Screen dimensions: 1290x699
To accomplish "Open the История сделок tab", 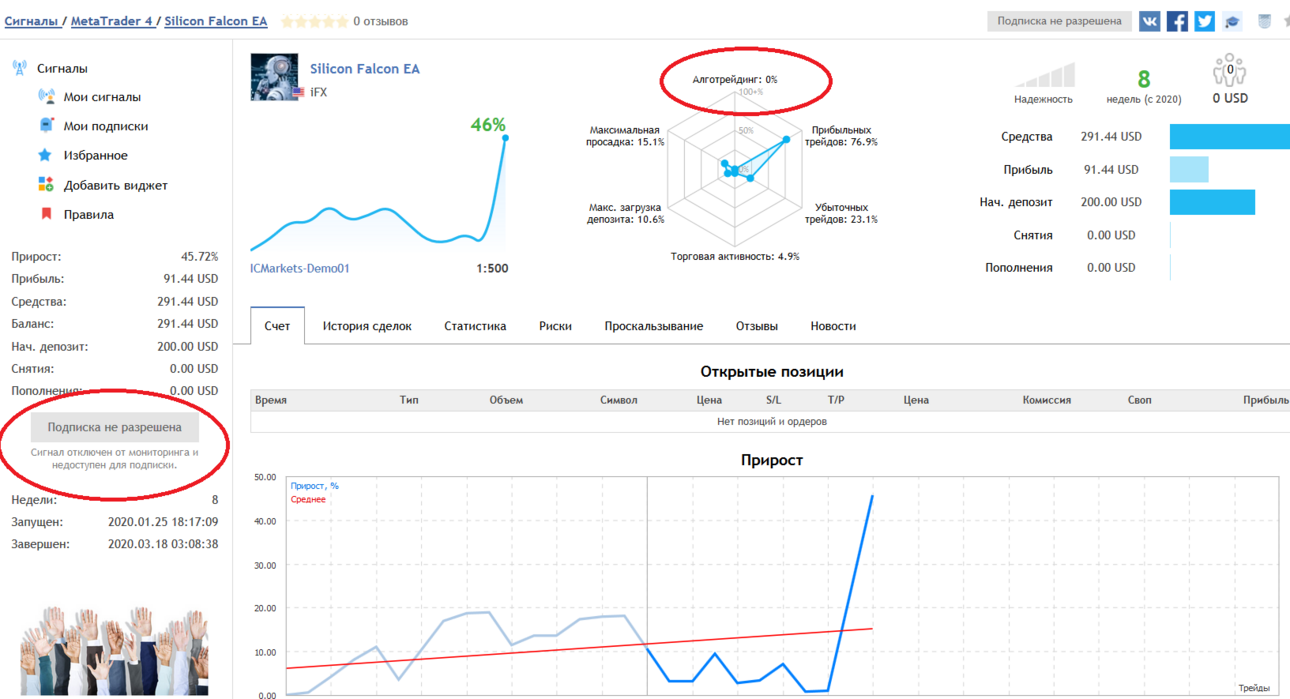I will click(367, 326).
